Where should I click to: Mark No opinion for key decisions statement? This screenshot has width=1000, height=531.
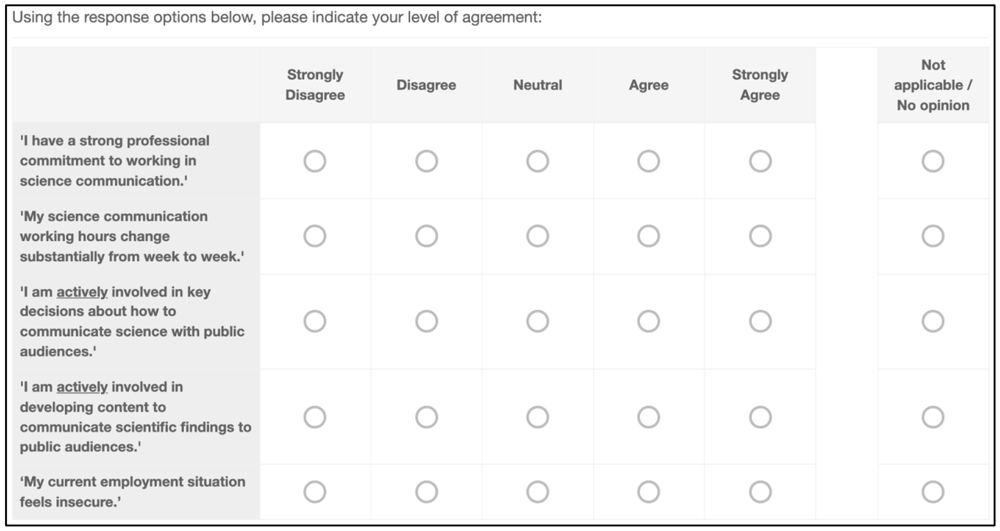click(x=932, y=321)
